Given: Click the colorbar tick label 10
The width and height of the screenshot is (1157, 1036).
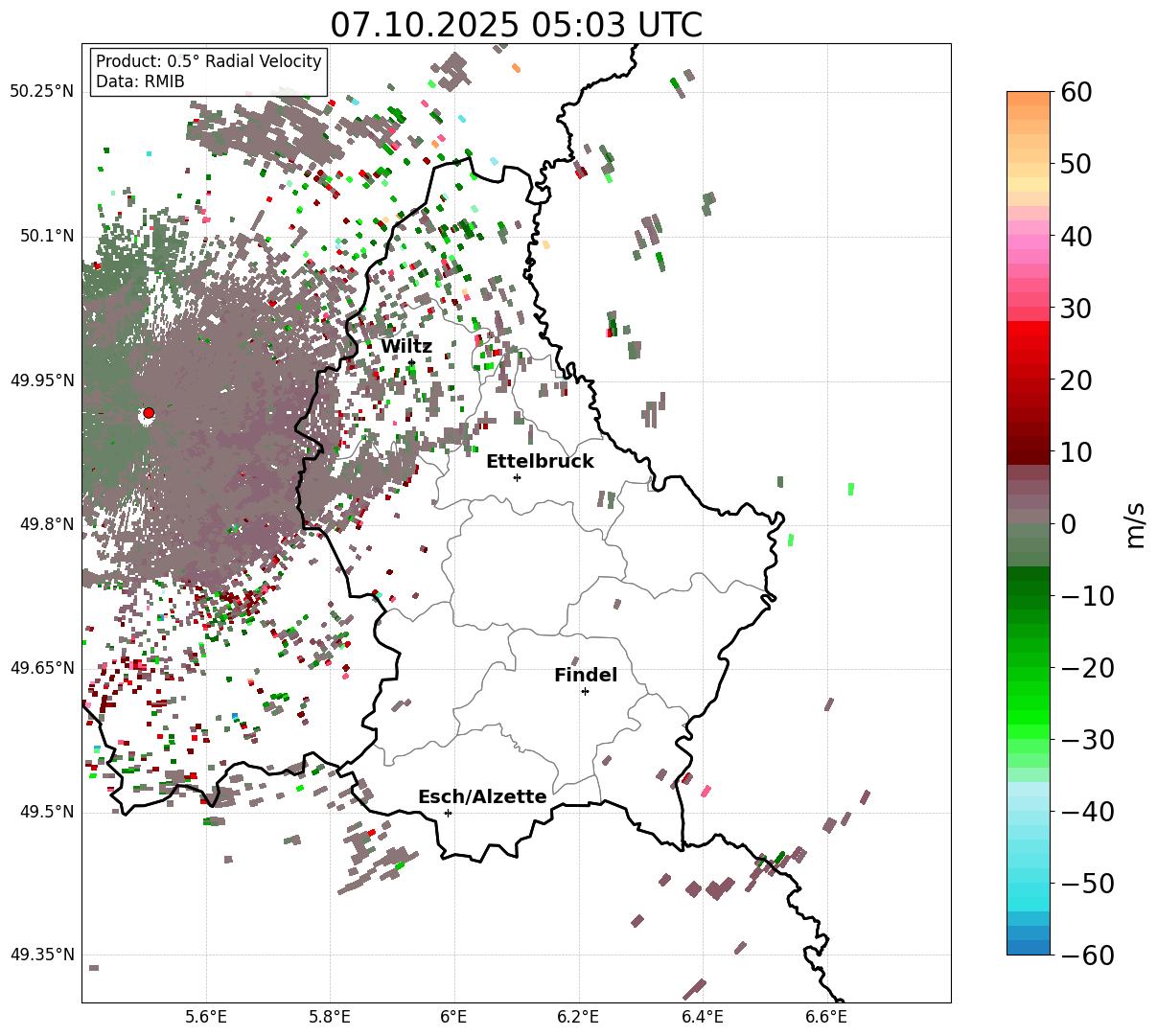Looking at the screenshot, I should (1076, 452).
